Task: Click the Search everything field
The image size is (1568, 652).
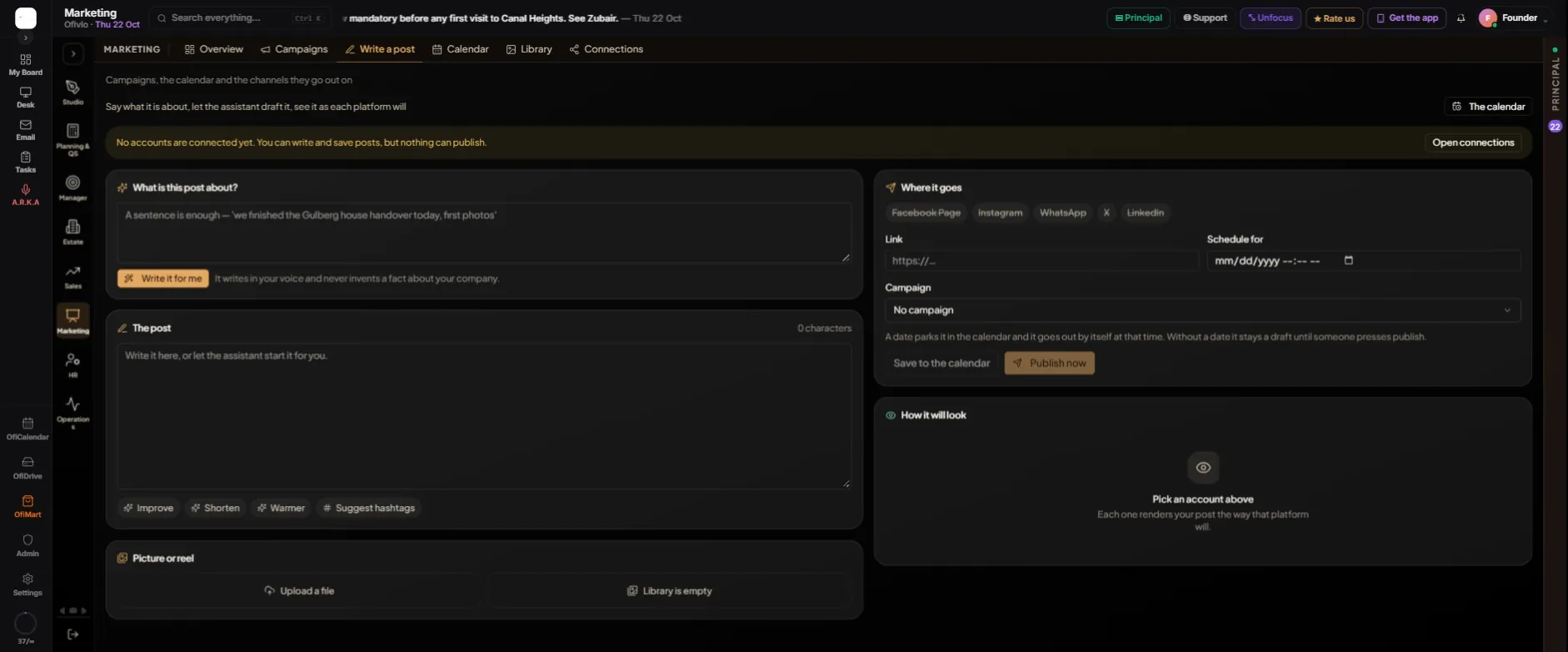Action: tap(240, 18)
